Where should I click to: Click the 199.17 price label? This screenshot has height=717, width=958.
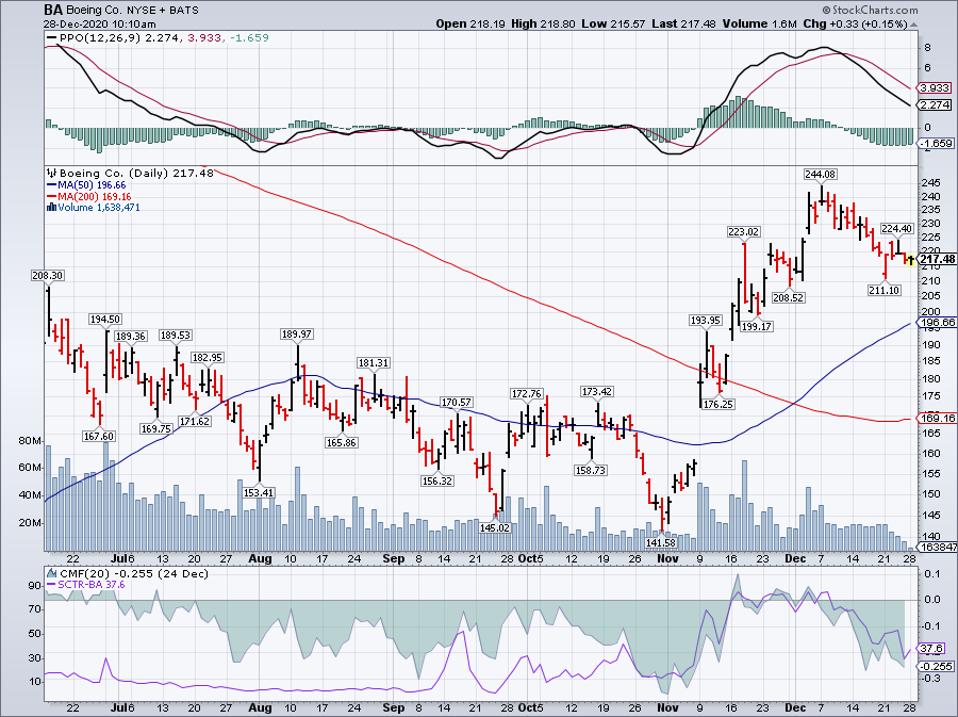[x=756, y=326]
